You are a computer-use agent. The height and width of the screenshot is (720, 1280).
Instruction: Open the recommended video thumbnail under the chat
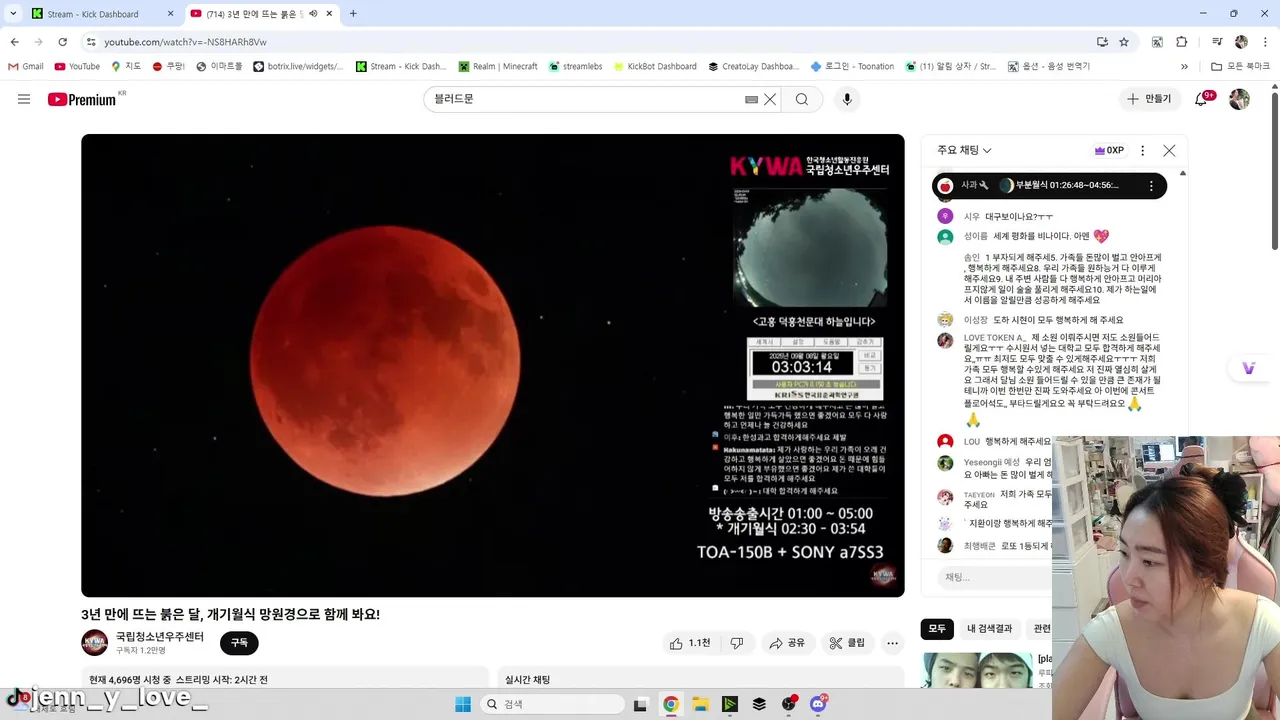pyautogui.click(x=977, y=670)
